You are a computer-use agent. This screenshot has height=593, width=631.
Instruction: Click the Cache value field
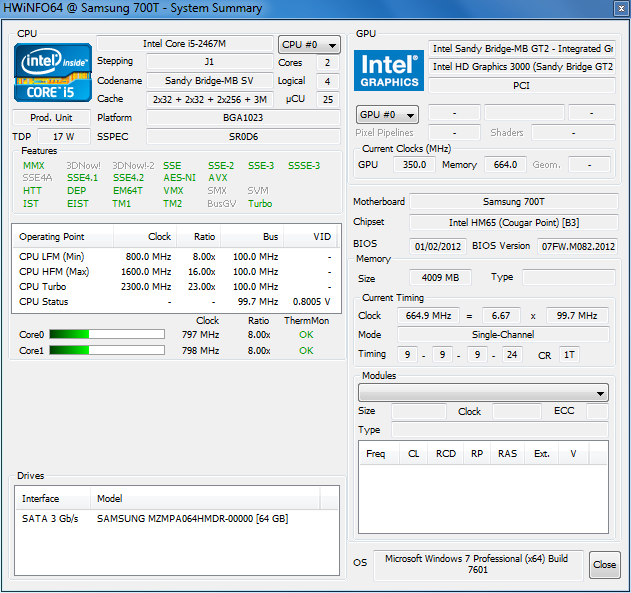210,99
